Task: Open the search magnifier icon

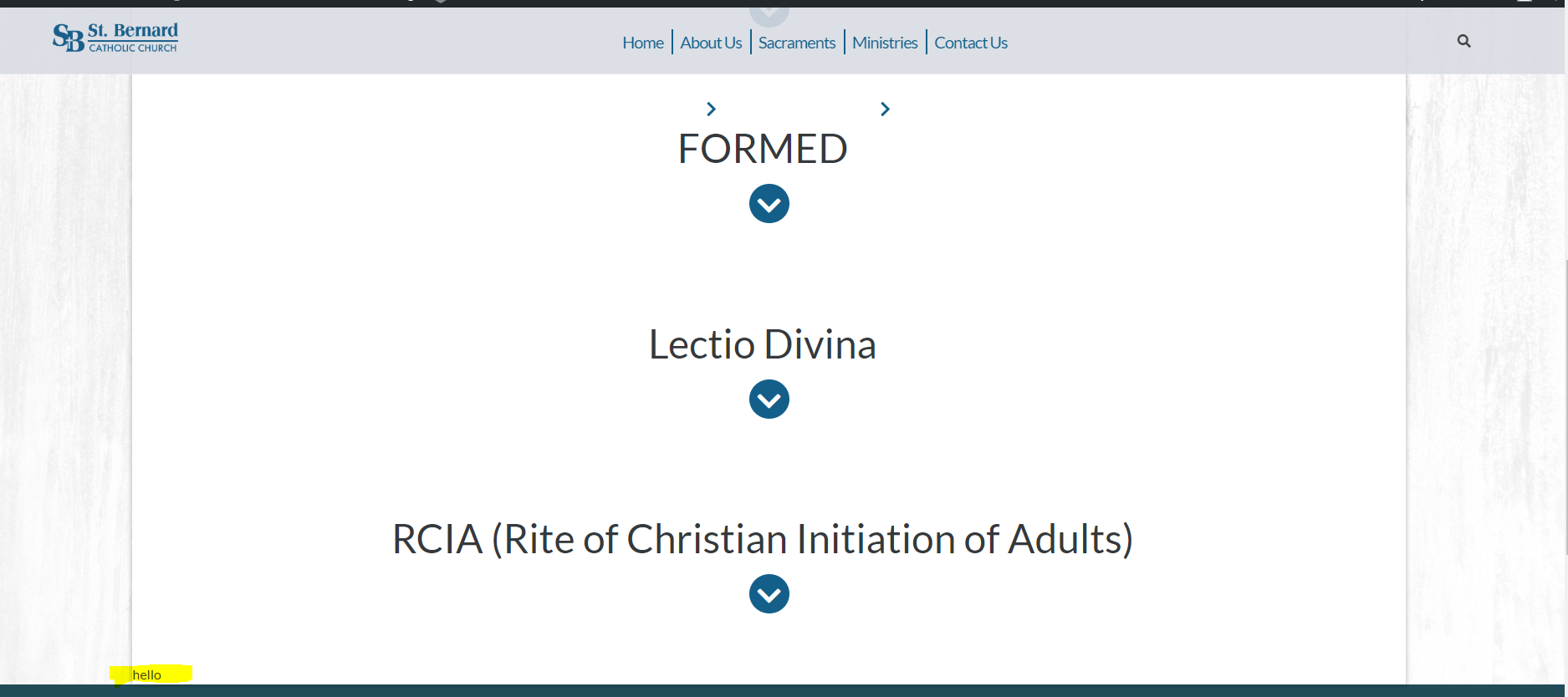Action: [1463, 41]
